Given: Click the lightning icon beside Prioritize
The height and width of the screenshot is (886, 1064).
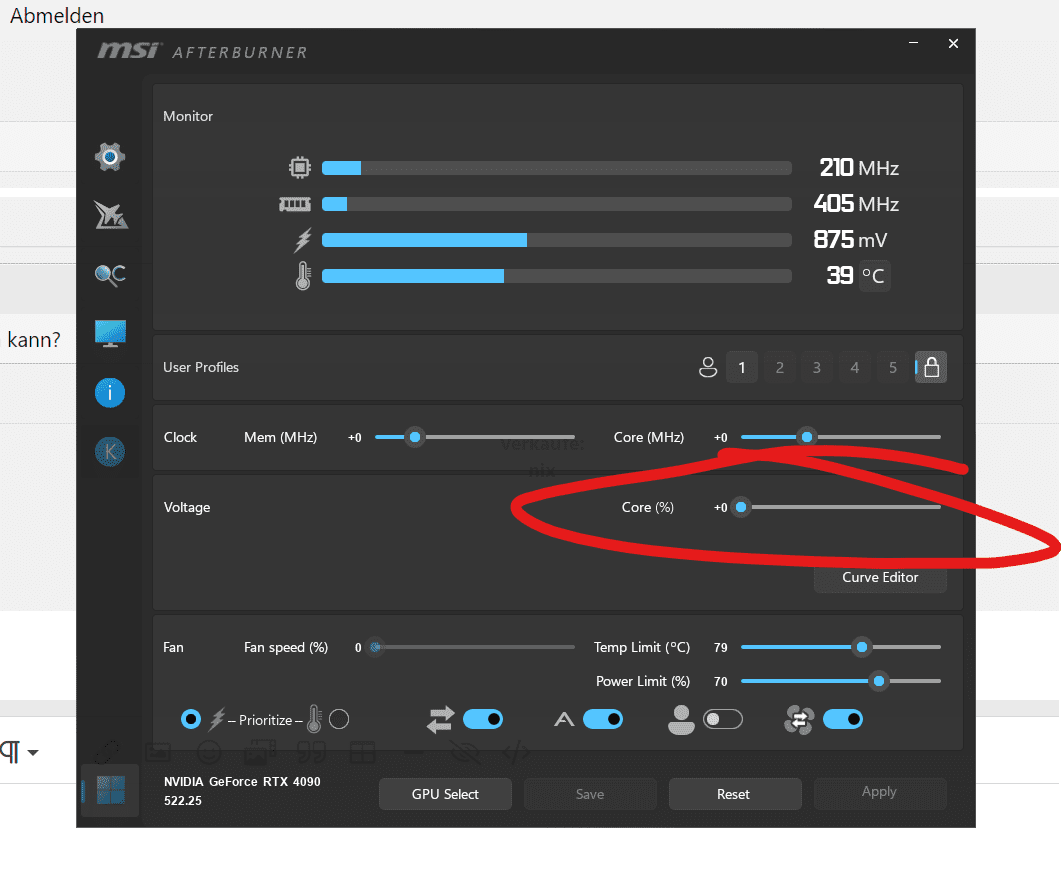Looking at the screenshot, I should 217,720.
